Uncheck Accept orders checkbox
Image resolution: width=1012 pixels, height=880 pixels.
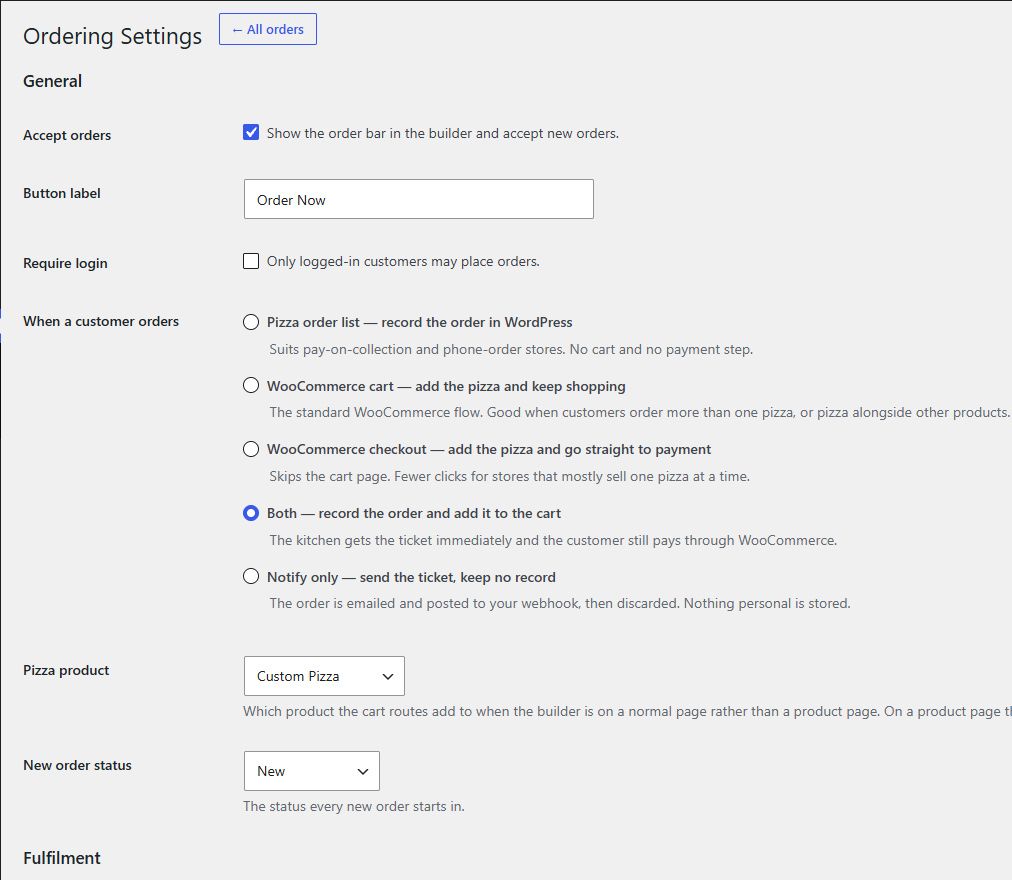(x=251, y=132)
